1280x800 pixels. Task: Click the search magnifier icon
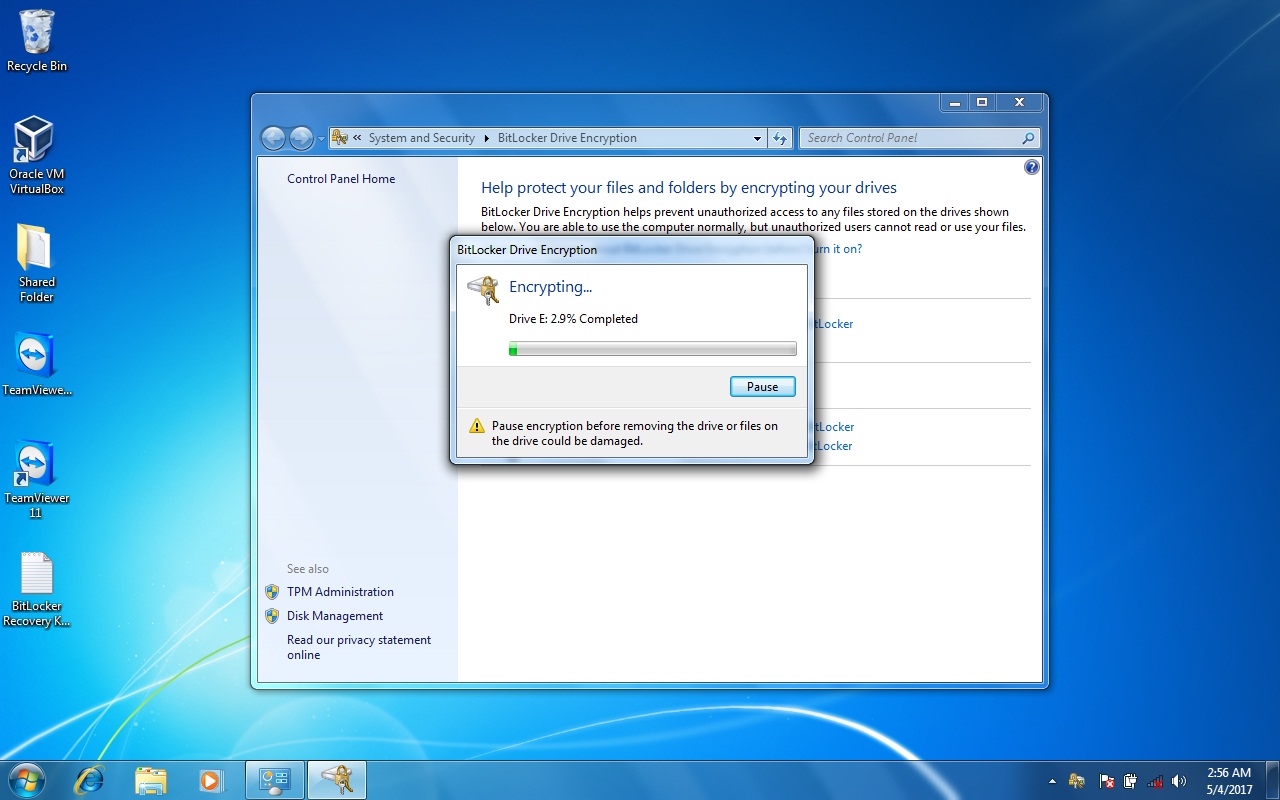click(x=1029, y=138)
